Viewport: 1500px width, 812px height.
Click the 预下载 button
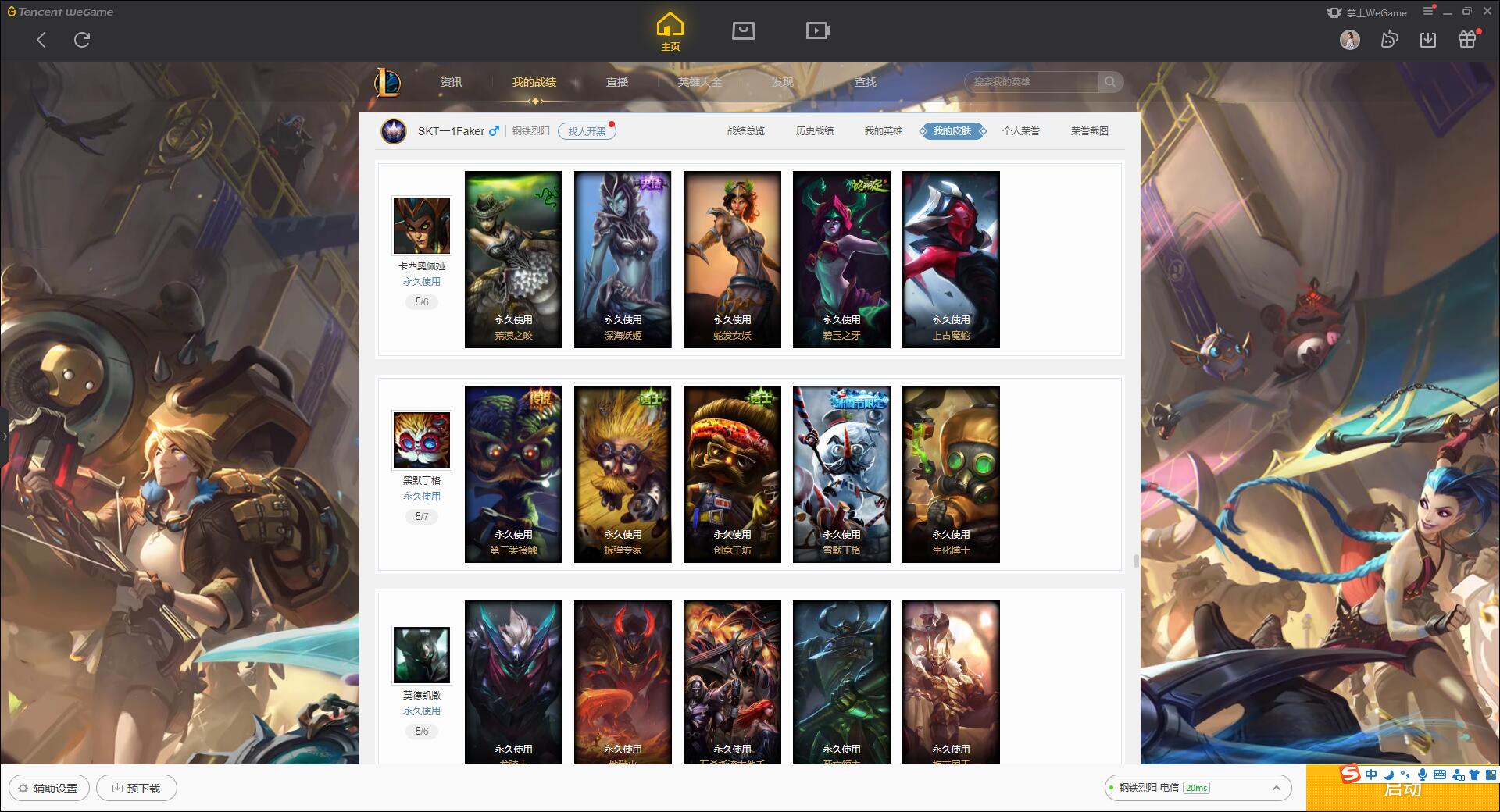tap(137, 788)
